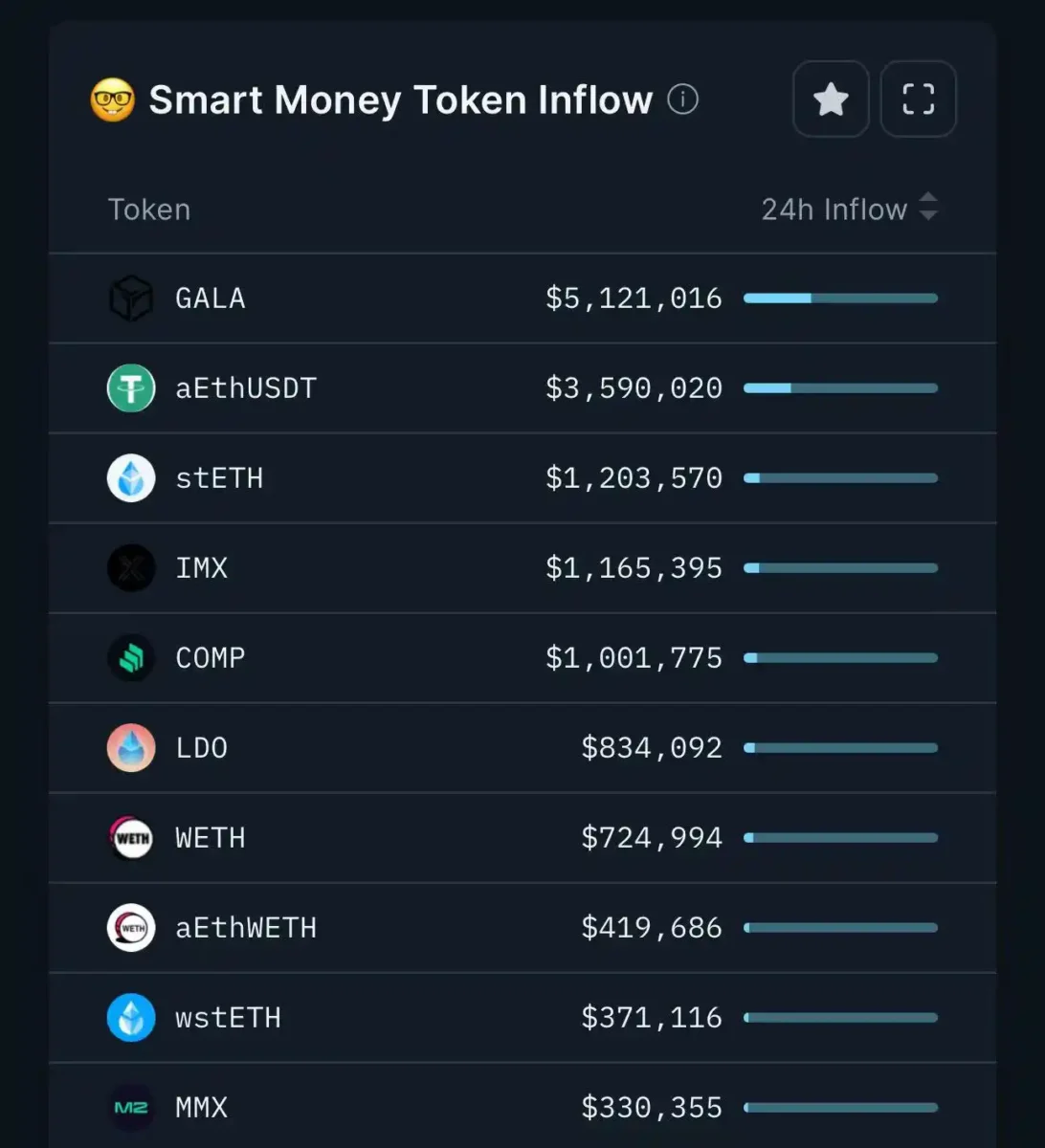Click the IMX token icon
The height and width of the screenshot is (1148, 1045).
coord(131,568)
